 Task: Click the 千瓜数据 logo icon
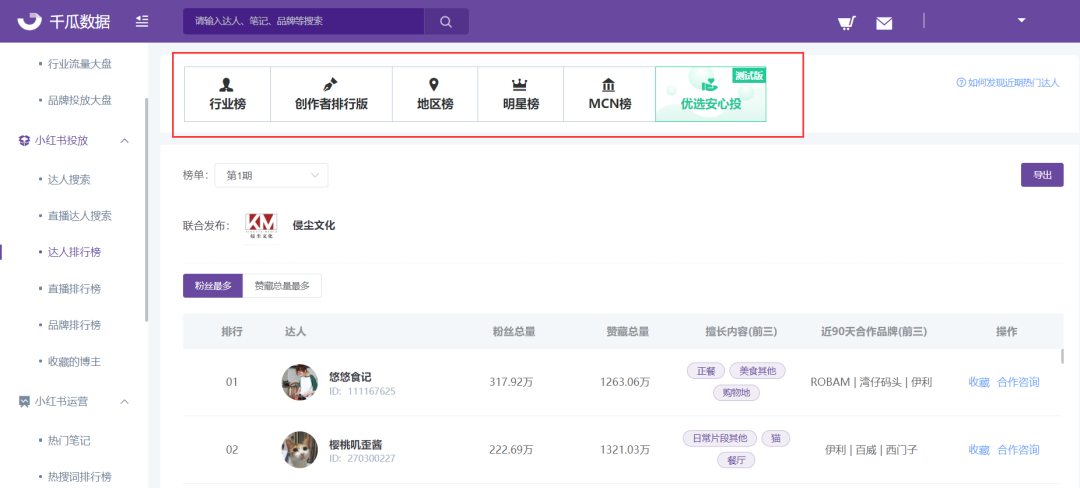coord(30,21)
